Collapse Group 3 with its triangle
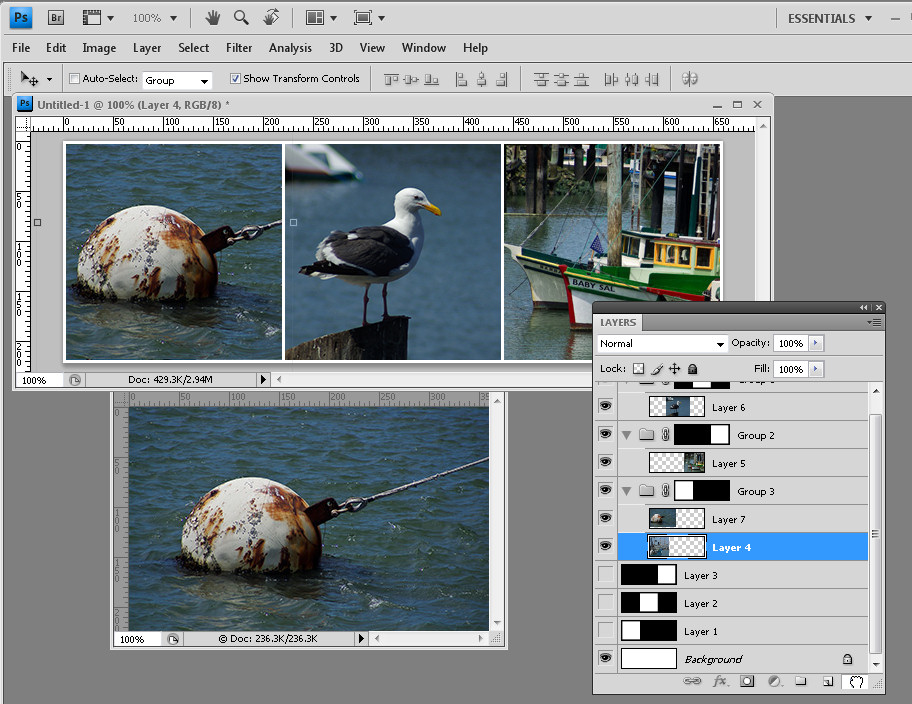 626,492
